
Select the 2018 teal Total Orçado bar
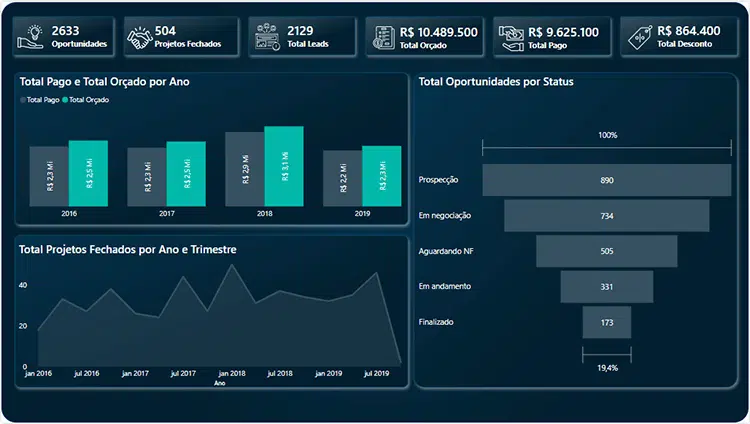pyautogui.click(x=283, y=167)
